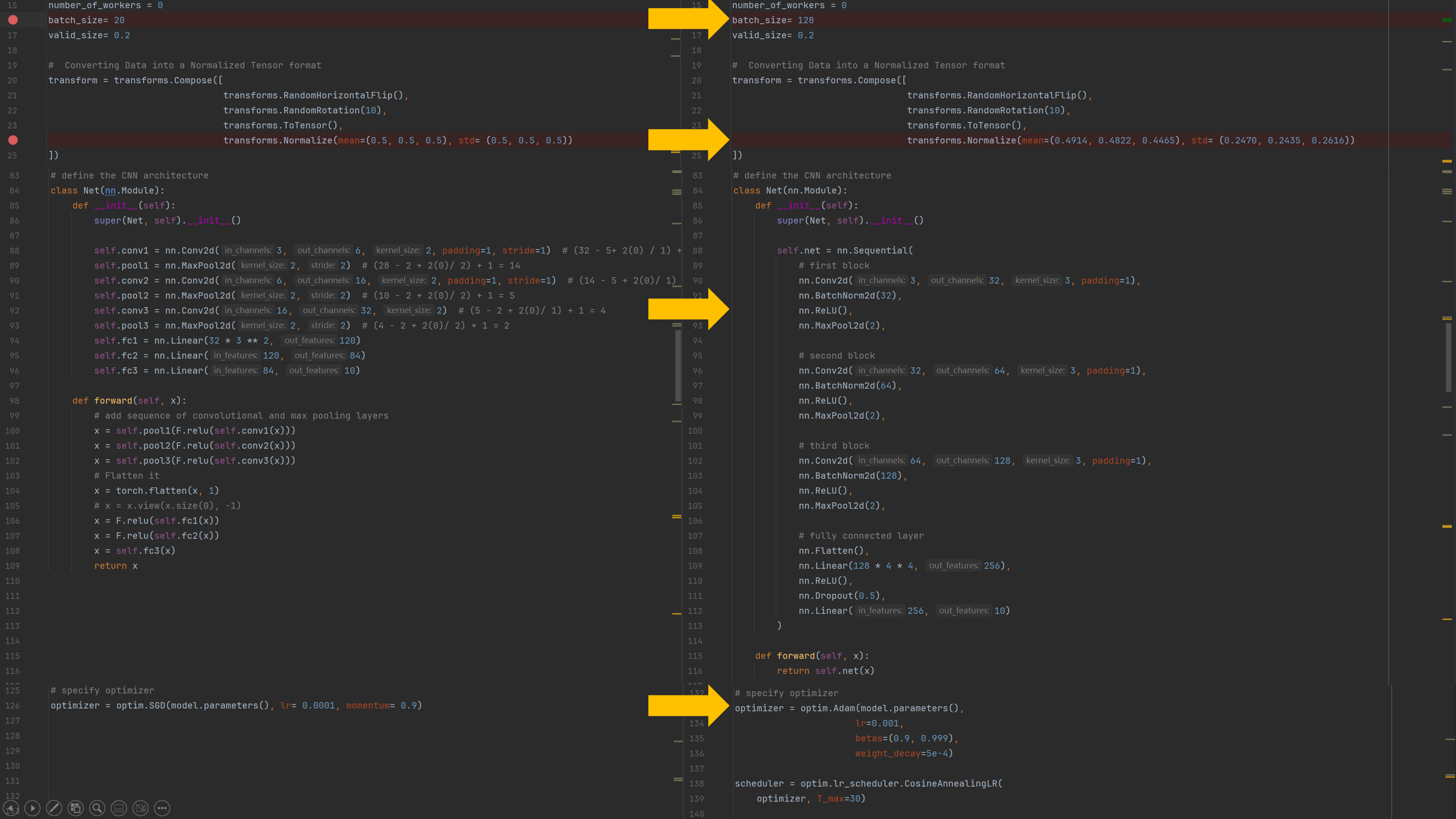
Task: Open more slideshow options ellipsis button
Action: pyautogui.click(x=162, y=808)
